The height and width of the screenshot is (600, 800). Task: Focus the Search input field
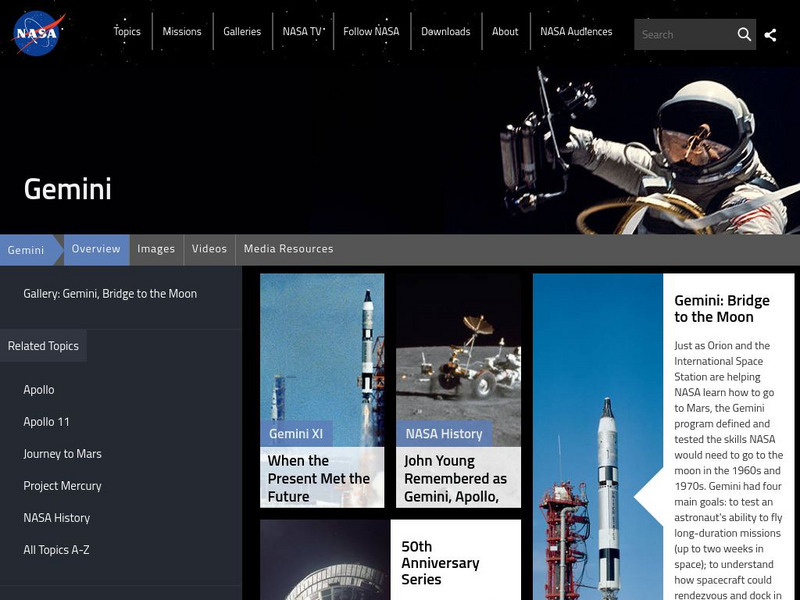[684, 35]
